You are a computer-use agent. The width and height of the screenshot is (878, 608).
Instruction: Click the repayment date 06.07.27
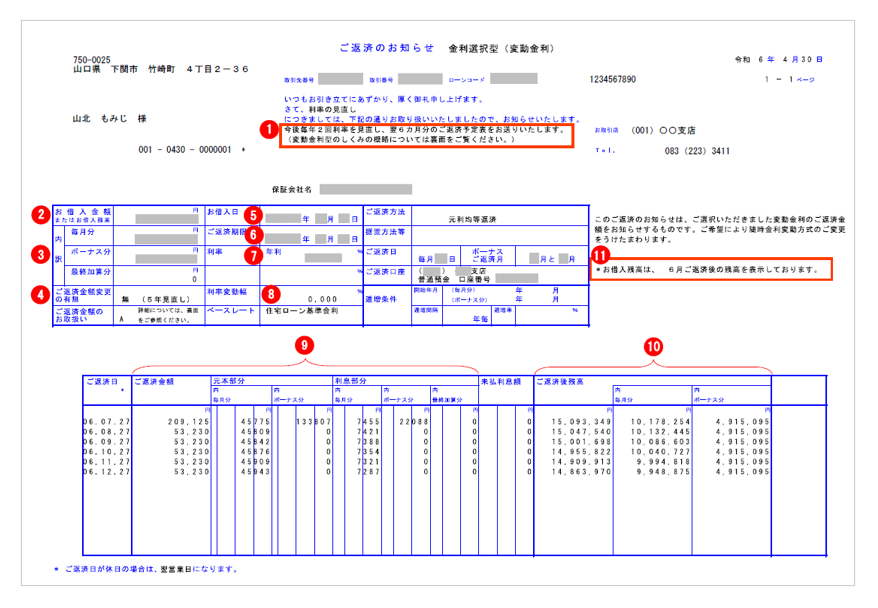click(x=106, y=422)
